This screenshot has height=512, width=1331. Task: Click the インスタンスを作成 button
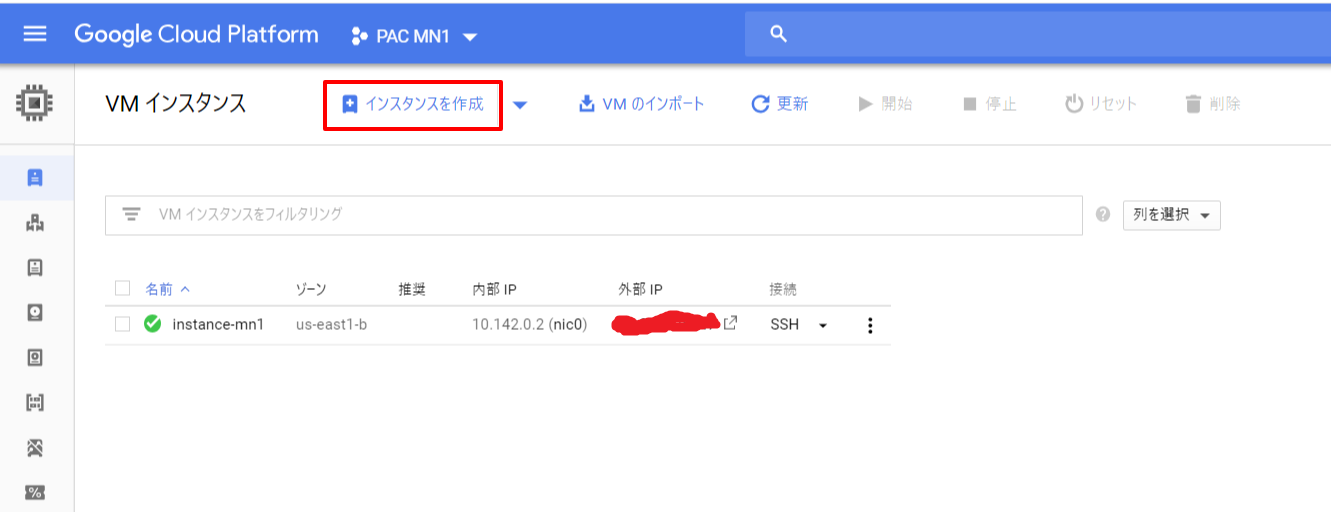[412, 104]
